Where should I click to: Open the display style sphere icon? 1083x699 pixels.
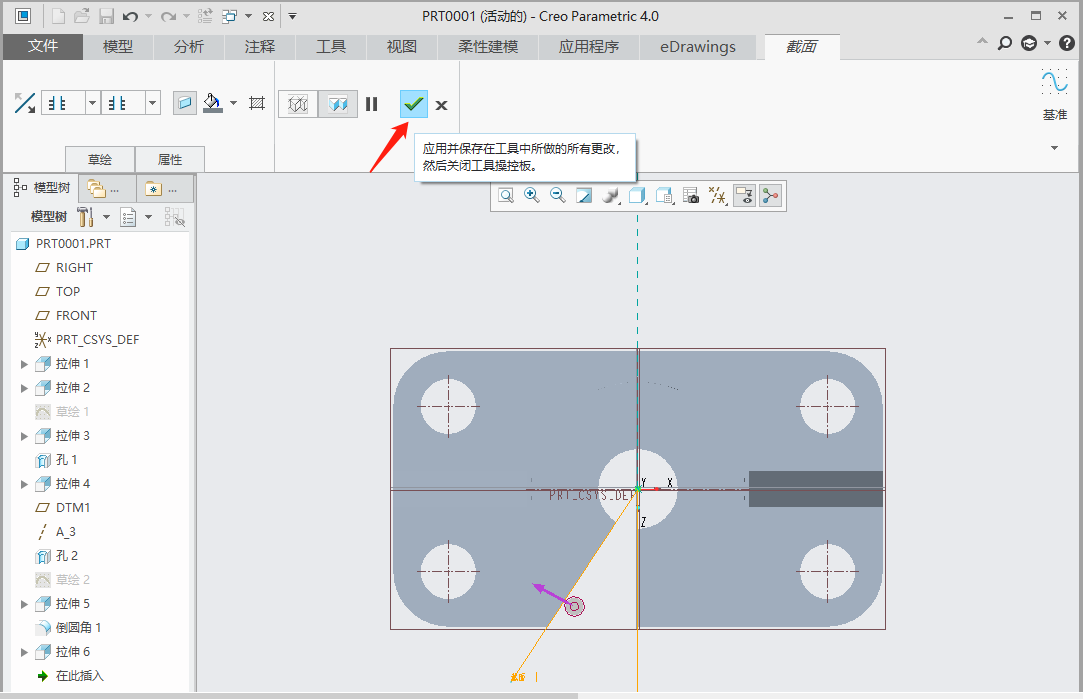pyautogui.click(x=610, y=196)
